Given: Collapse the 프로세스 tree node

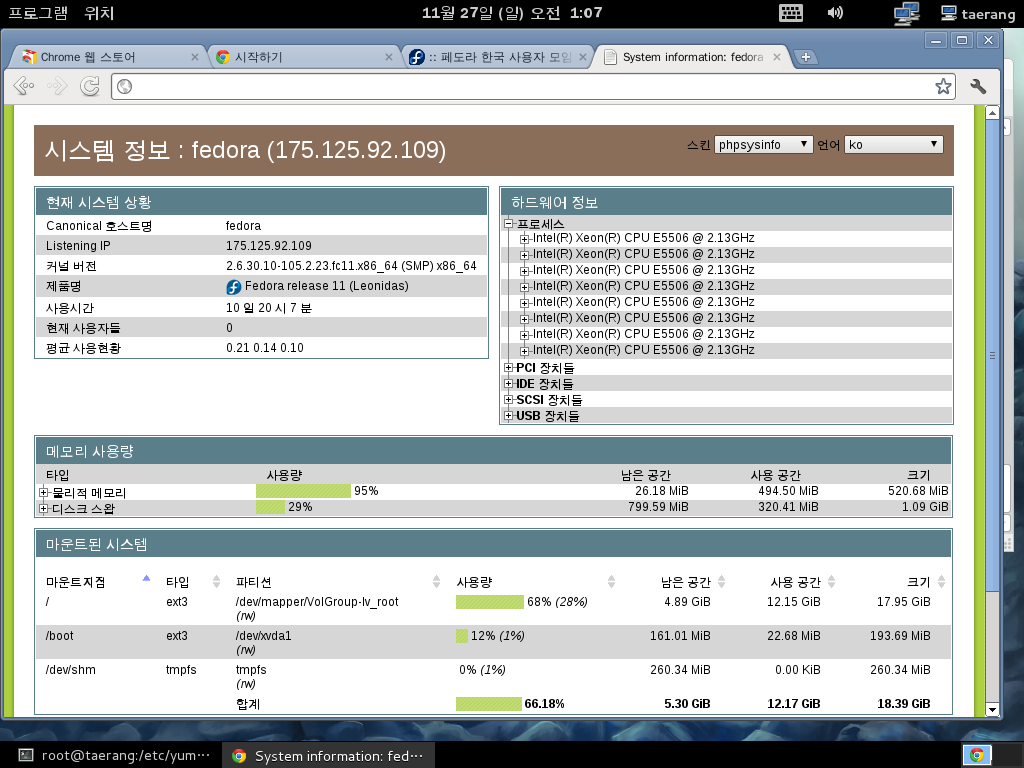Looking at the screenshot, I should click(x=509, y=224).
